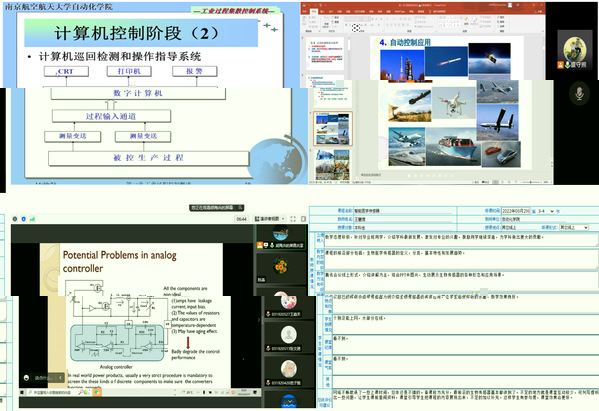599x411 pixels.
Task: Open the 演讲者视图 view dropdown
Action: pos(270,219)
